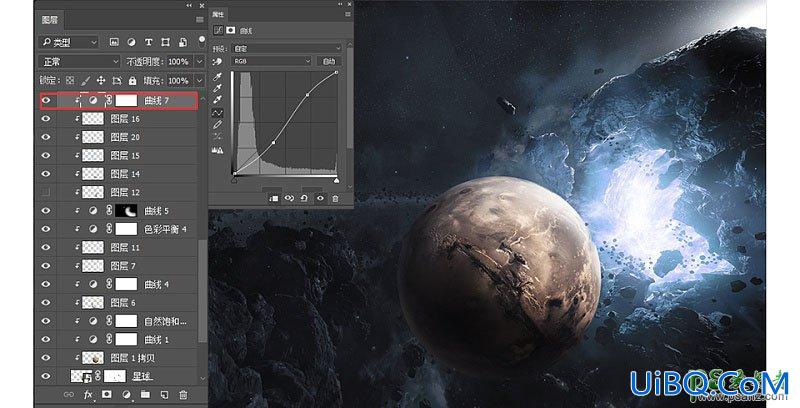The image size is (800, 408).
Task: Hide the 色彩平衡 4 layer
Action: 46,229
